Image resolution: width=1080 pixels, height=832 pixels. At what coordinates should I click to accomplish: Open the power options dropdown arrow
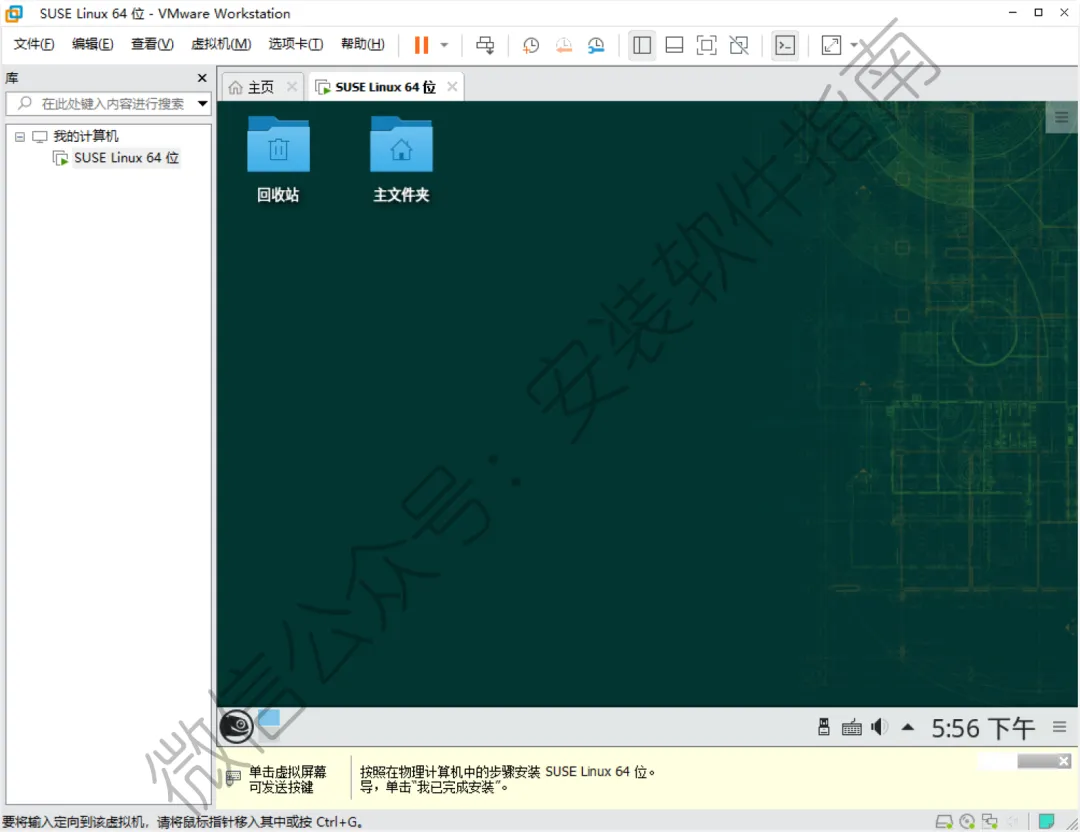(444, 45)
